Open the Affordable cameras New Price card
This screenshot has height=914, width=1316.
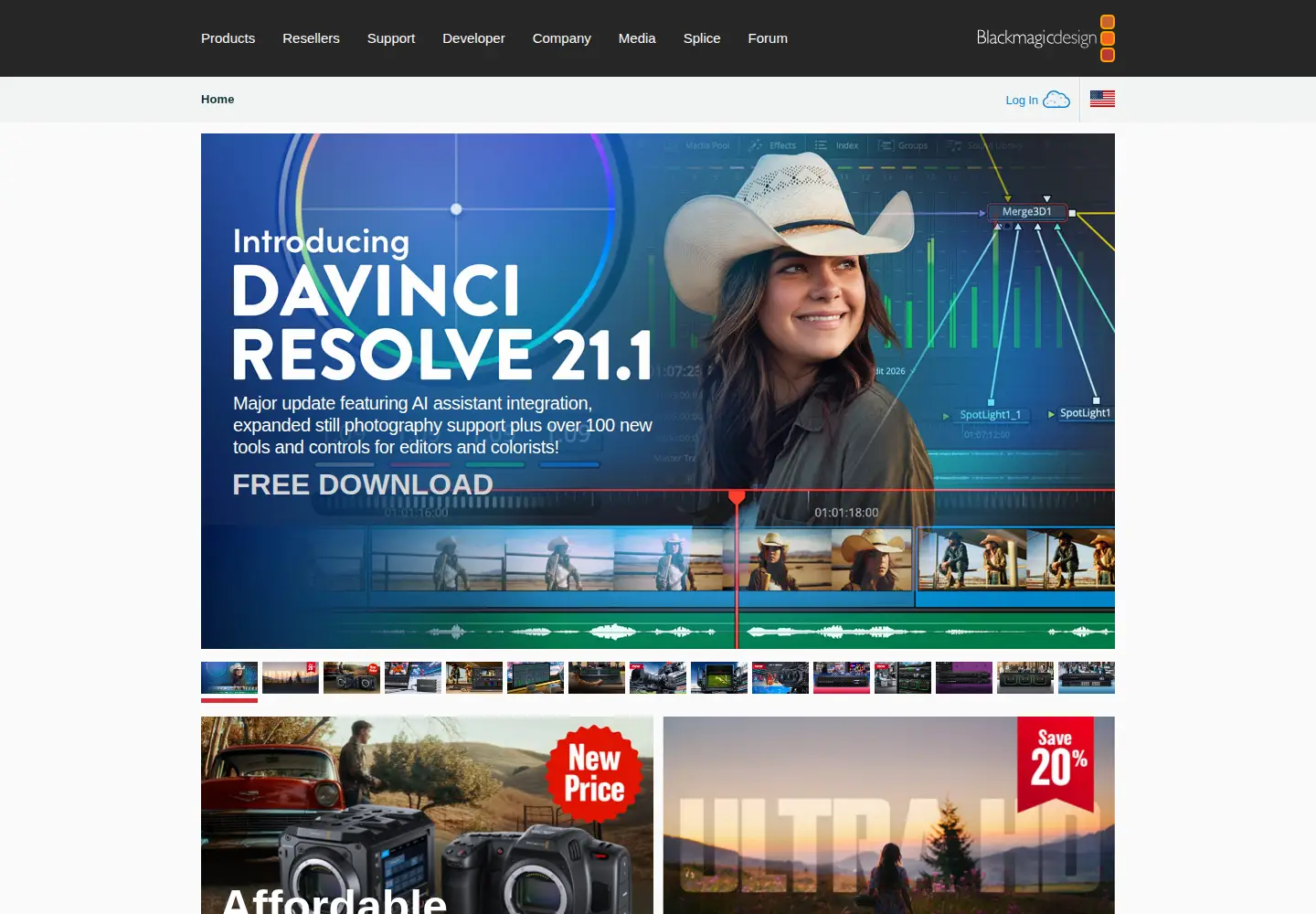427,815
